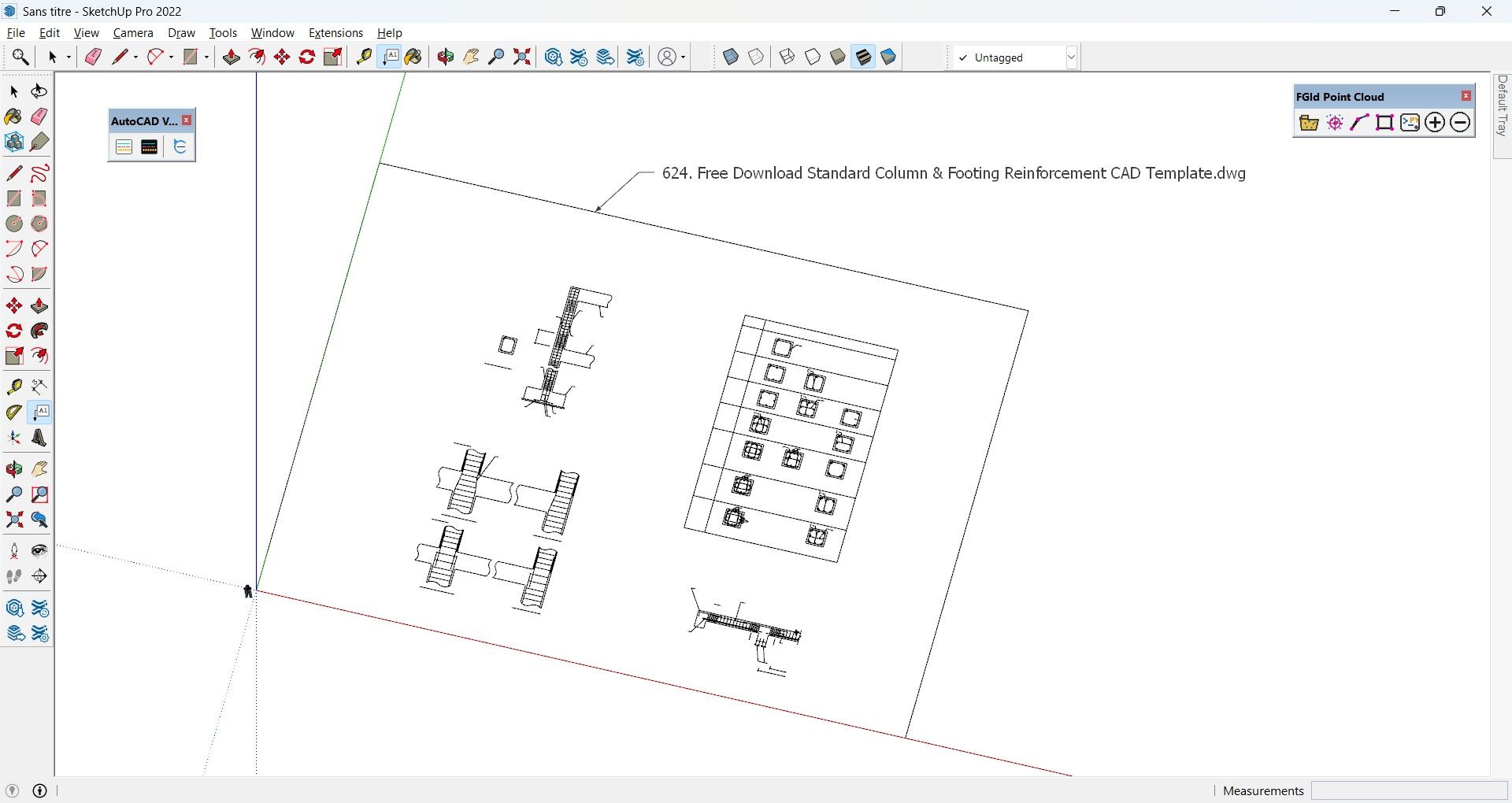Click the AutoCAD View dark-background icon
Image resolution: width=1512 pixels, height=803 pixels.
pos(149,147)
